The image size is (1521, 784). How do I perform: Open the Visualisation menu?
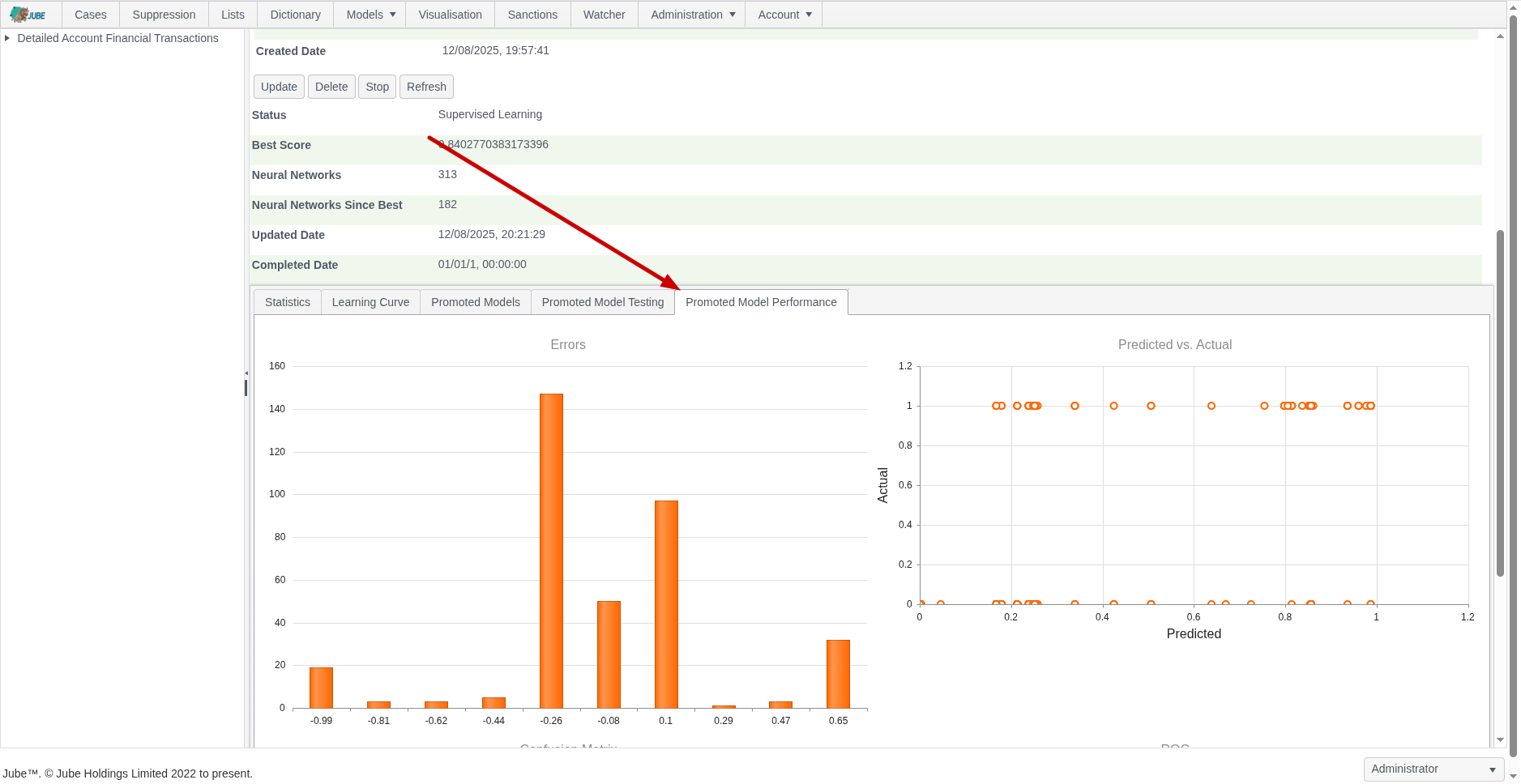[x=451, y=15]
